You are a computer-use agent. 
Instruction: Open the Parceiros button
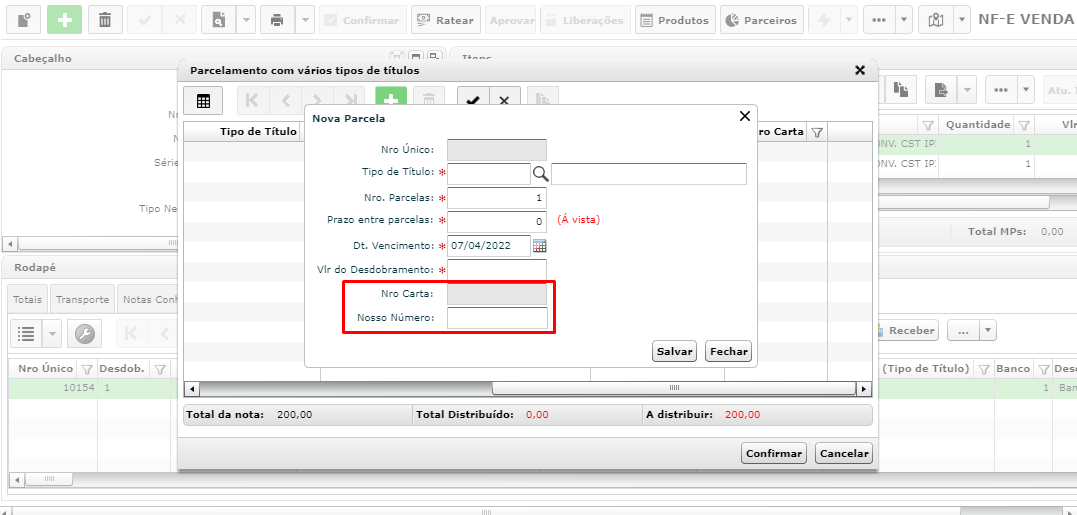[x=762, y=20]
